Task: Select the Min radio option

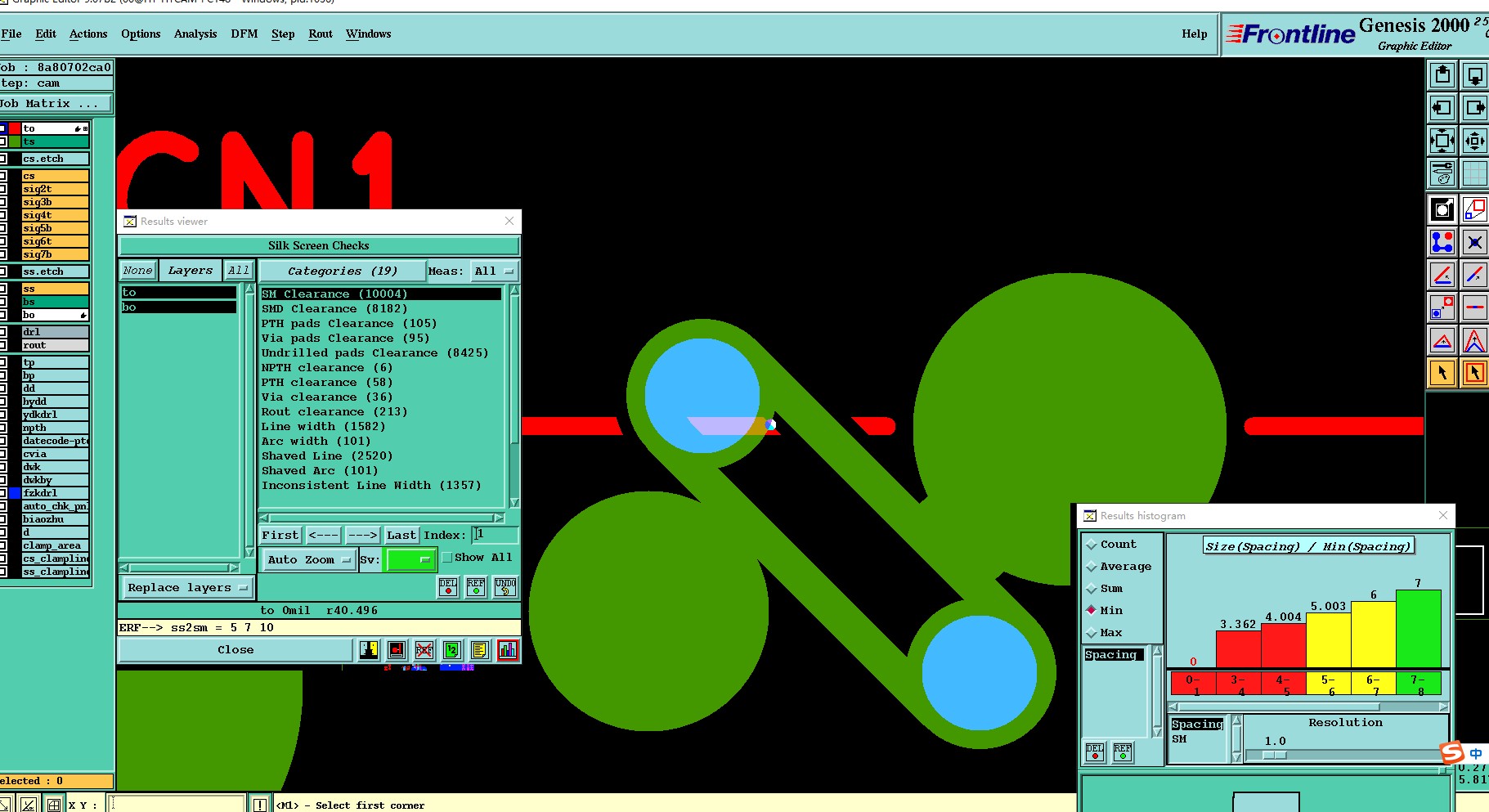Action: coord(1091,611)
